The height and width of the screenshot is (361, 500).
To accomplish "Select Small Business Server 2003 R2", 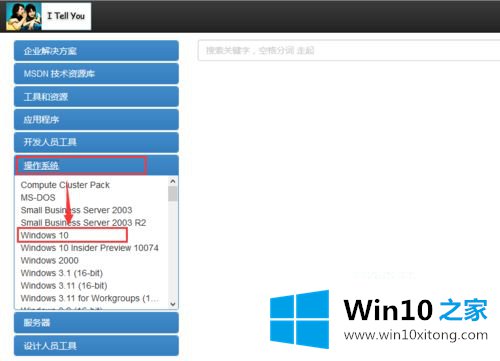I will click(x=83, y=223).
